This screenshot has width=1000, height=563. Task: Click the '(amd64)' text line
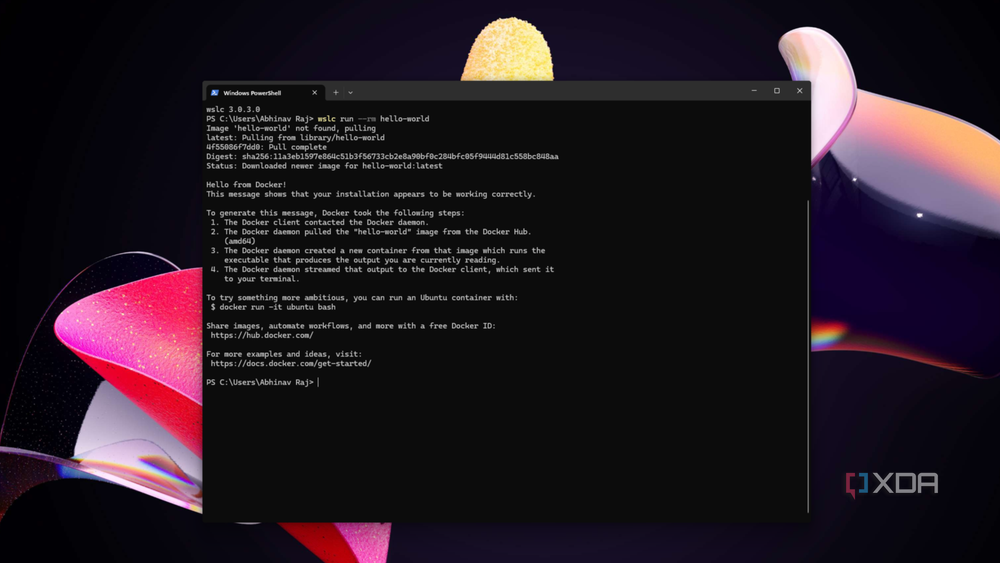tap(239, 241)
